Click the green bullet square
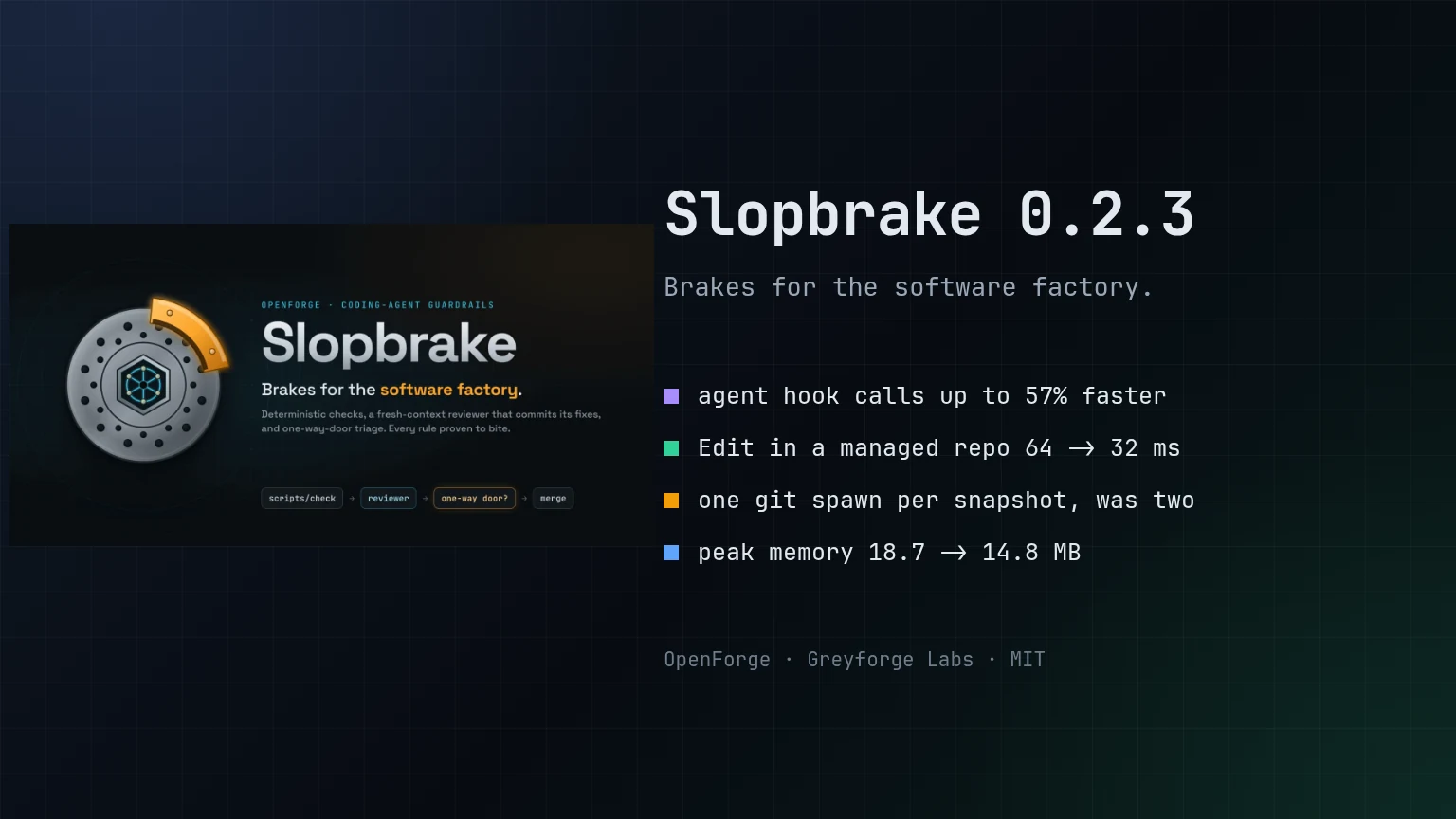Image resolution: width=1456 pixels, height=819 pixels. click(671, 448)
